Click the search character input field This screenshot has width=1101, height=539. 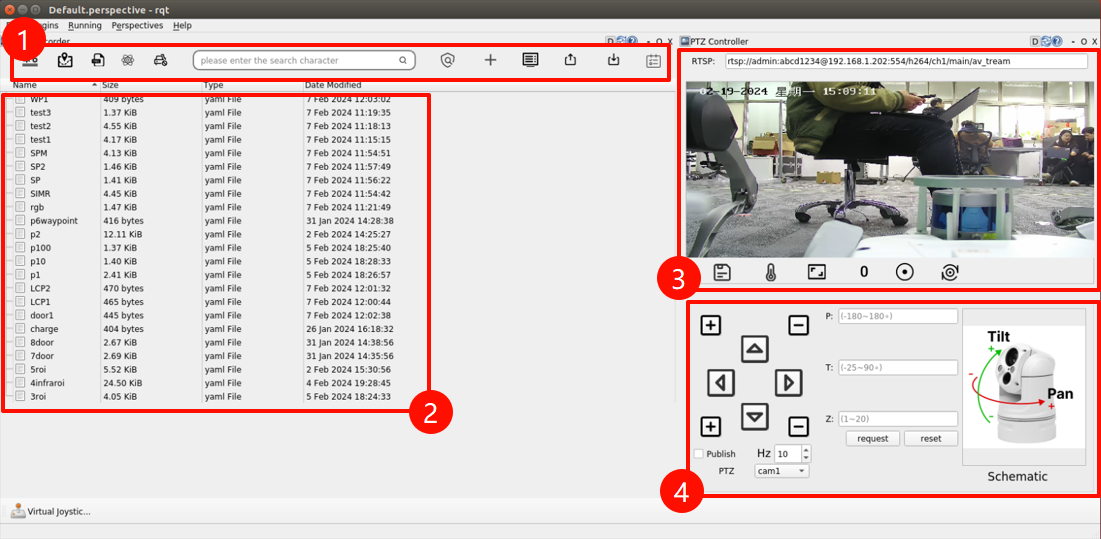click(x=304, y=60)
